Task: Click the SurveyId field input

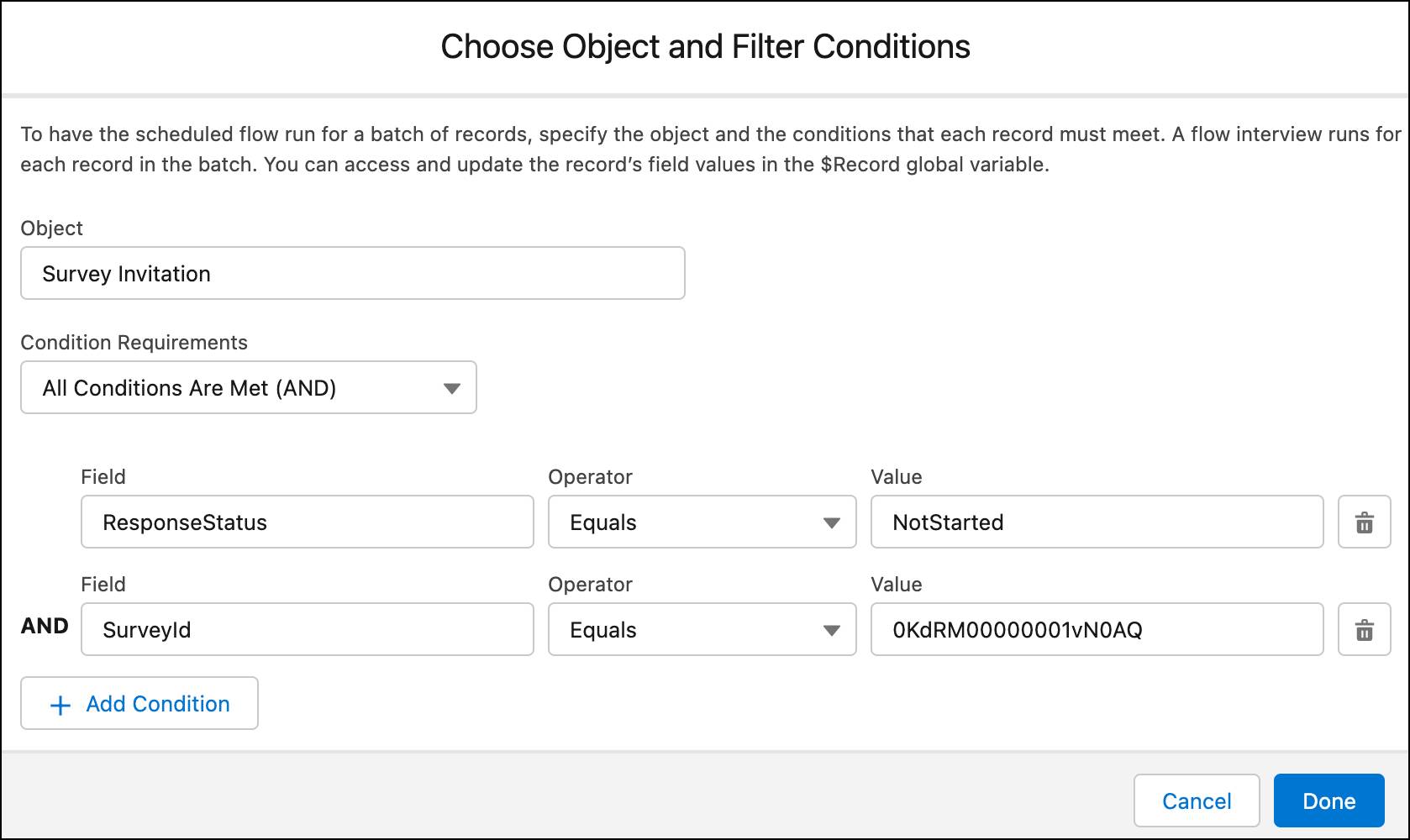Action: tap(307, 629)
